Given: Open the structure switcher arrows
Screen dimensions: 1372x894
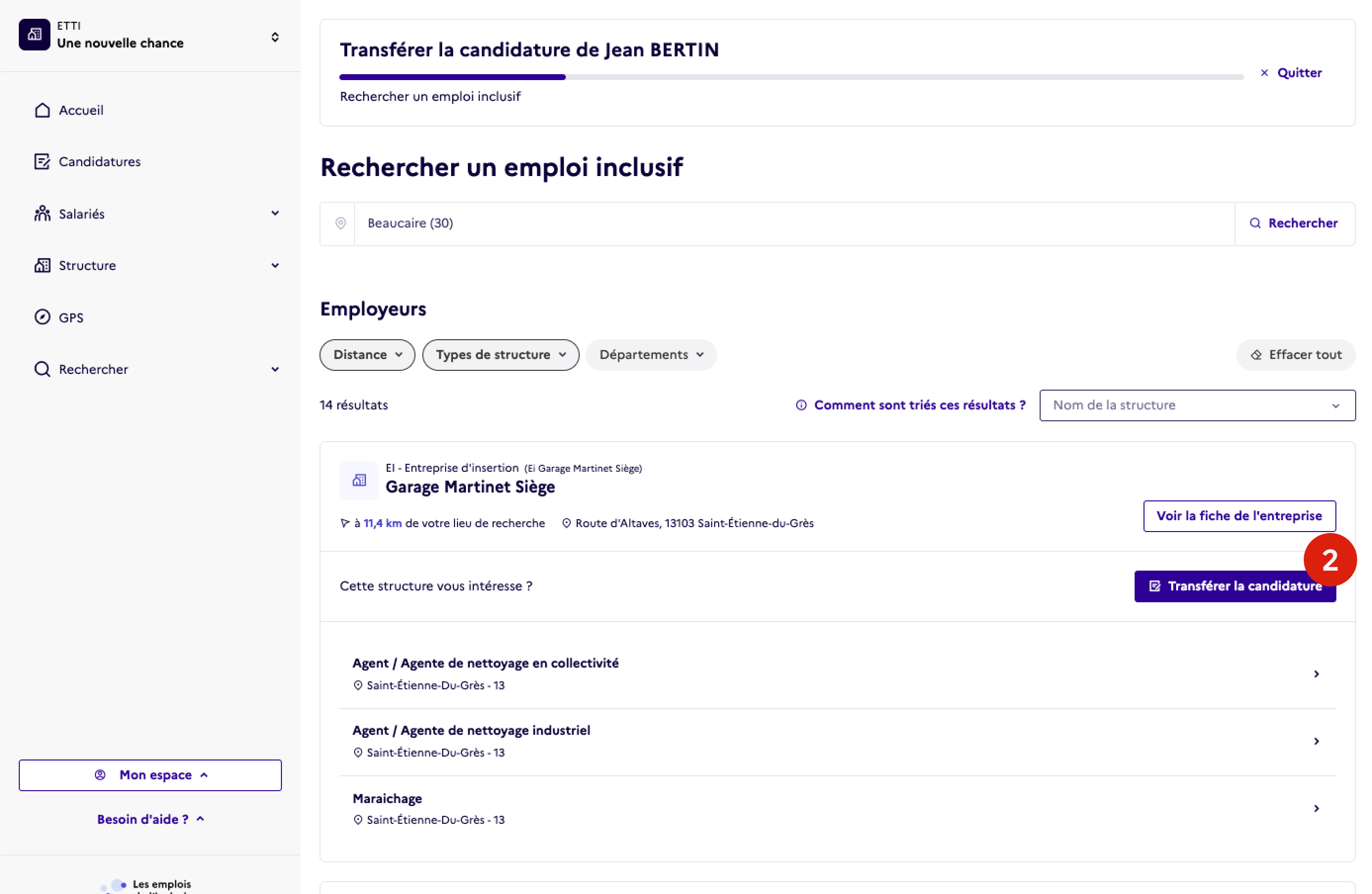Looking at the screenshot, I should [x=275, y=37].
